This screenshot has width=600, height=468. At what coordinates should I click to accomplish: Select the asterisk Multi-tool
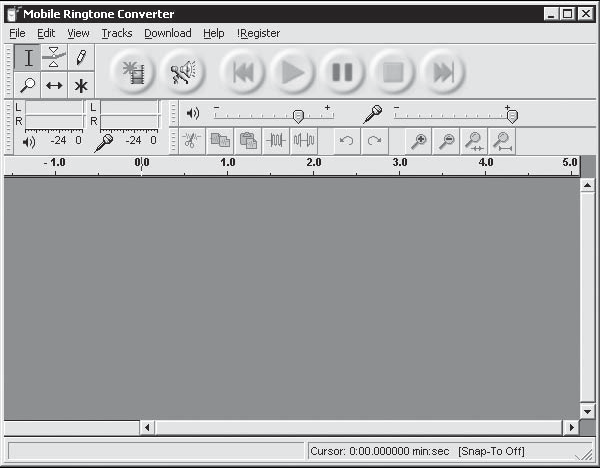click(81, 85)
